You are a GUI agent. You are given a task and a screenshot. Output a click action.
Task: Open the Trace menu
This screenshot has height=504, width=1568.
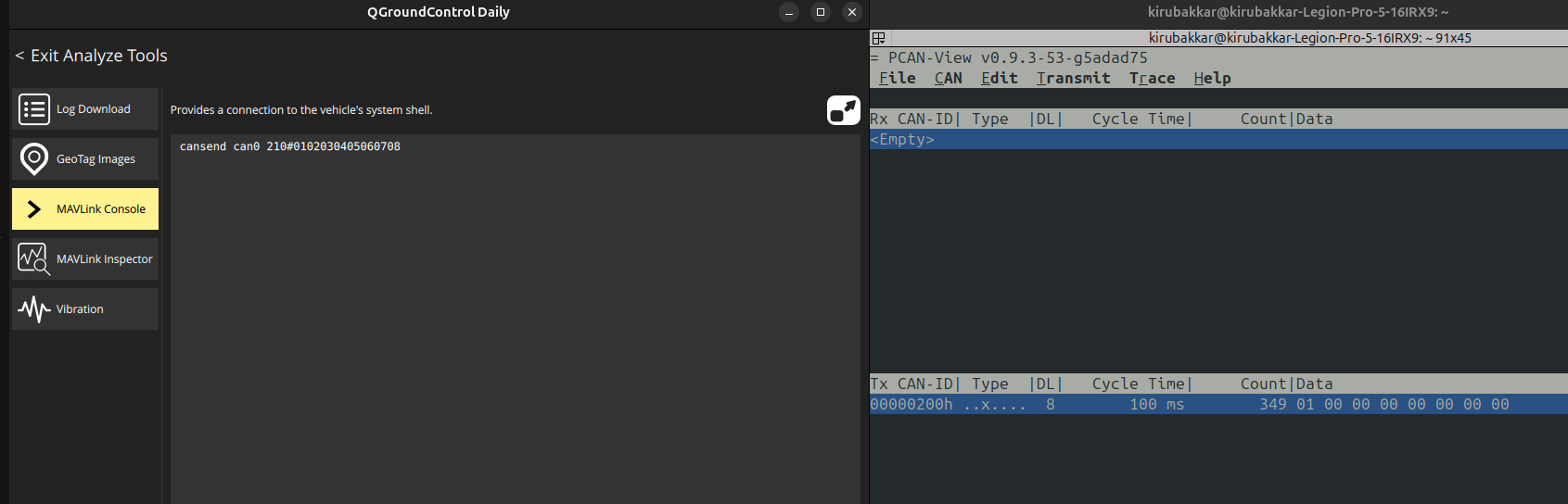(1152, 79)
